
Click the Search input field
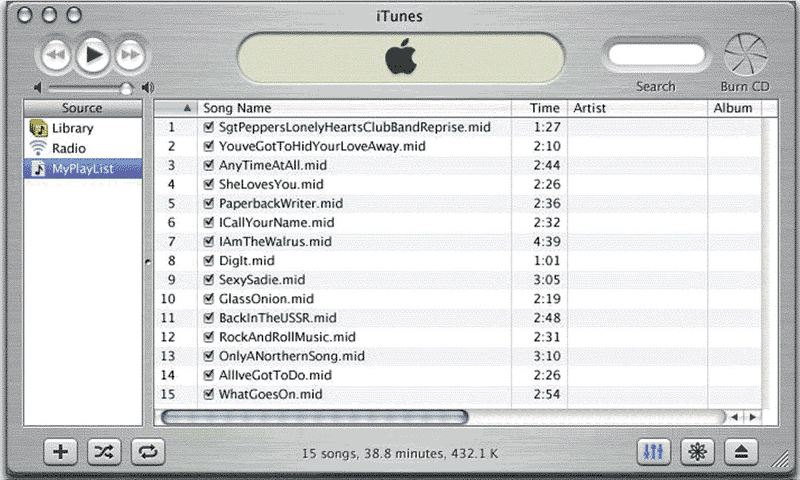[x=655, y=55]
